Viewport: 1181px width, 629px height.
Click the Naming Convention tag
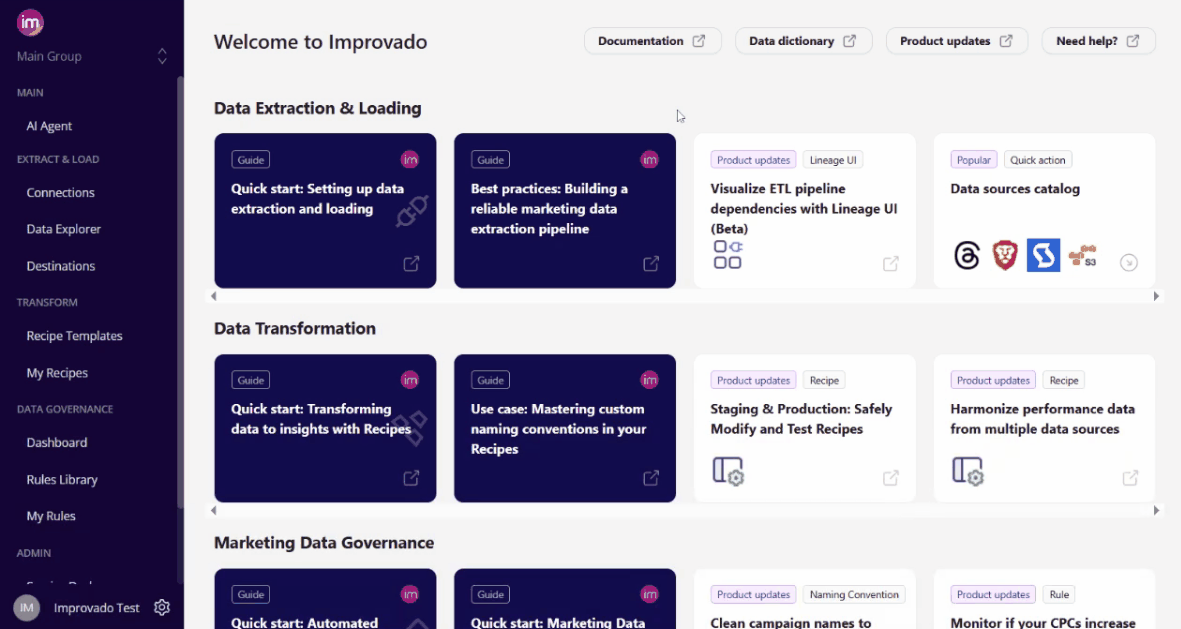854,594
